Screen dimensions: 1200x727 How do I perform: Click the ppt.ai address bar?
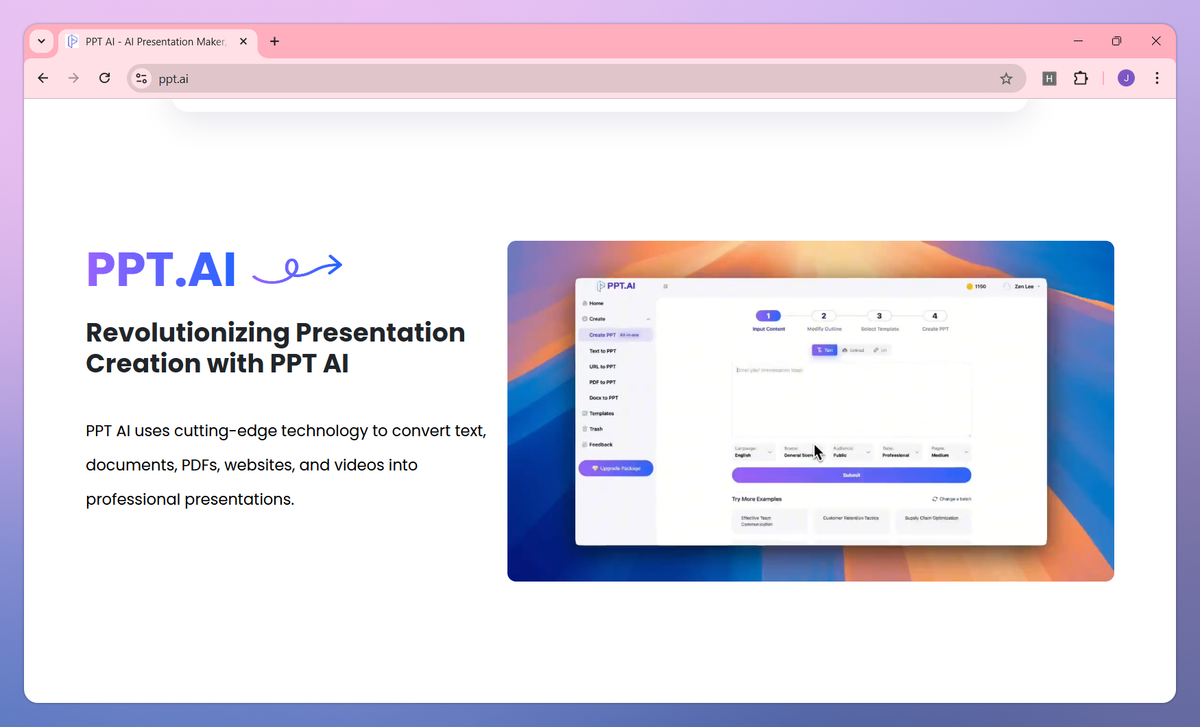tap(575, 78)
